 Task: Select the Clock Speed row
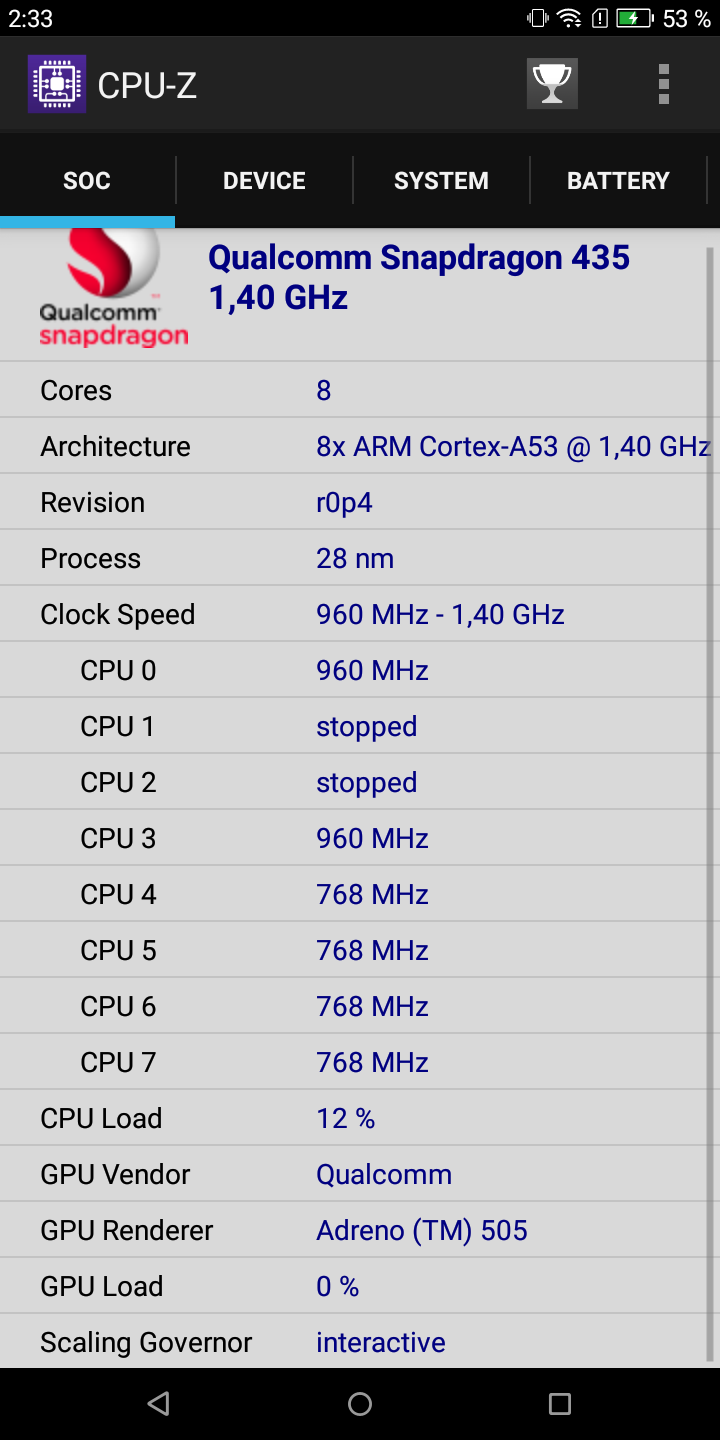(353, 614)
